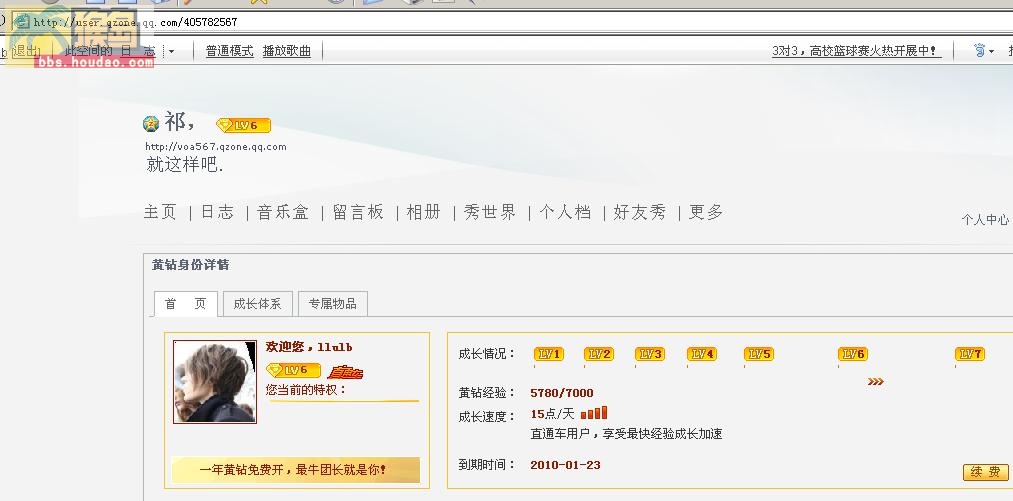
Task: Click the expiry date 2010-01-23
Action: (x=565, y=465)
